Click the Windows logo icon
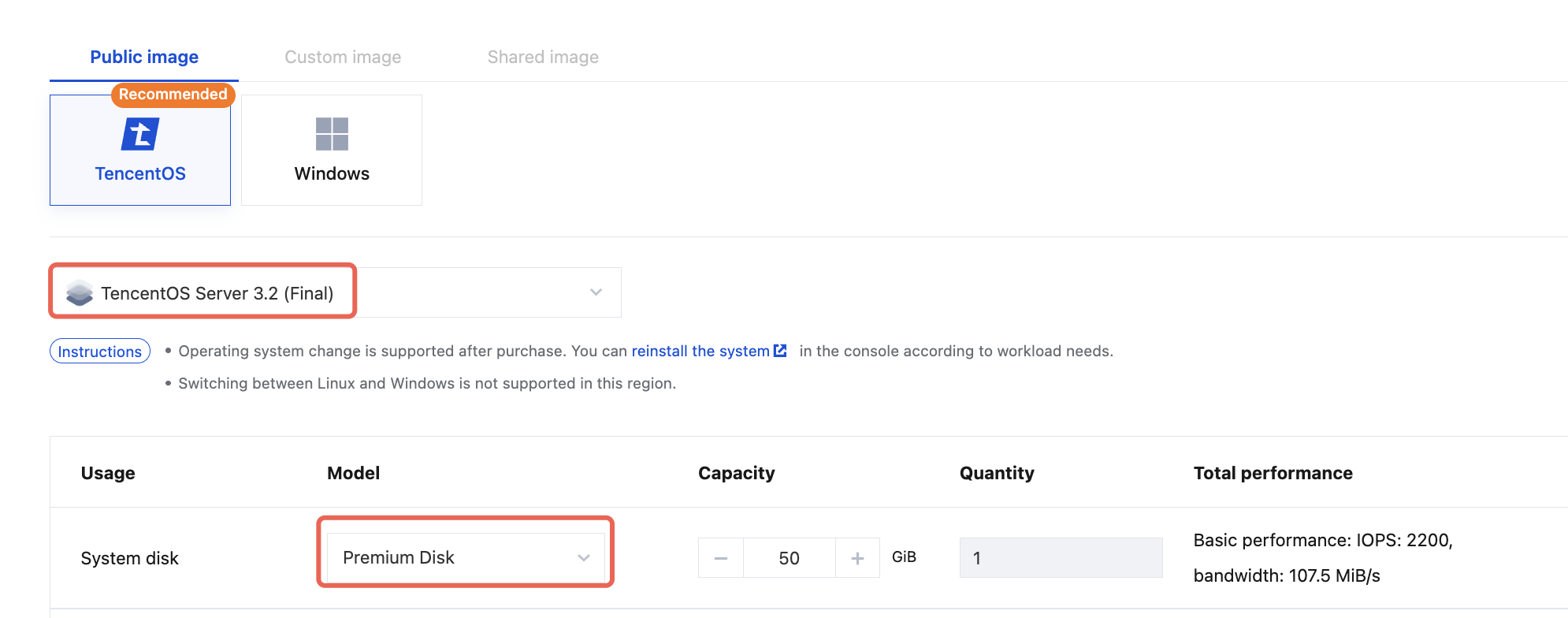Viewport: 1568px width, 618px height. click(332, 134)
